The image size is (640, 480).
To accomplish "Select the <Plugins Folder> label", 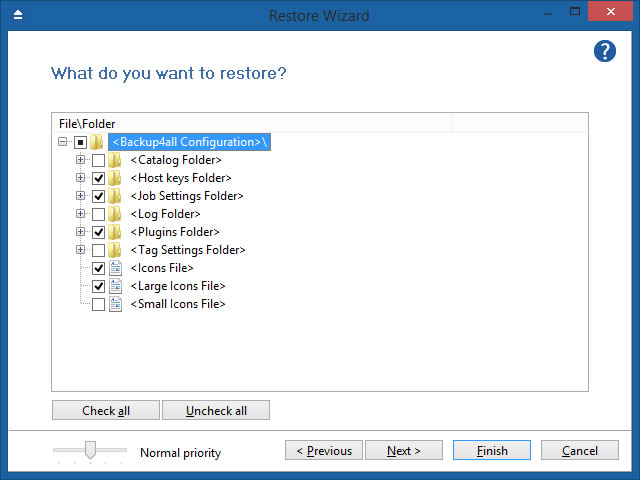I will coord(175,232).
